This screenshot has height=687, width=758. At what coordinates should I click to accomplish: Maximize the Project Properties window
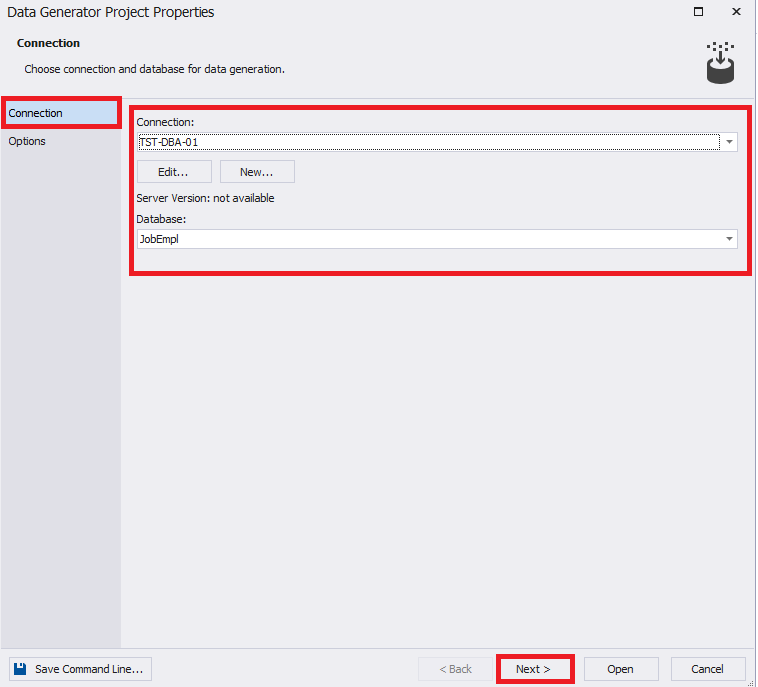pyautogui.click(x=699, y=12)
